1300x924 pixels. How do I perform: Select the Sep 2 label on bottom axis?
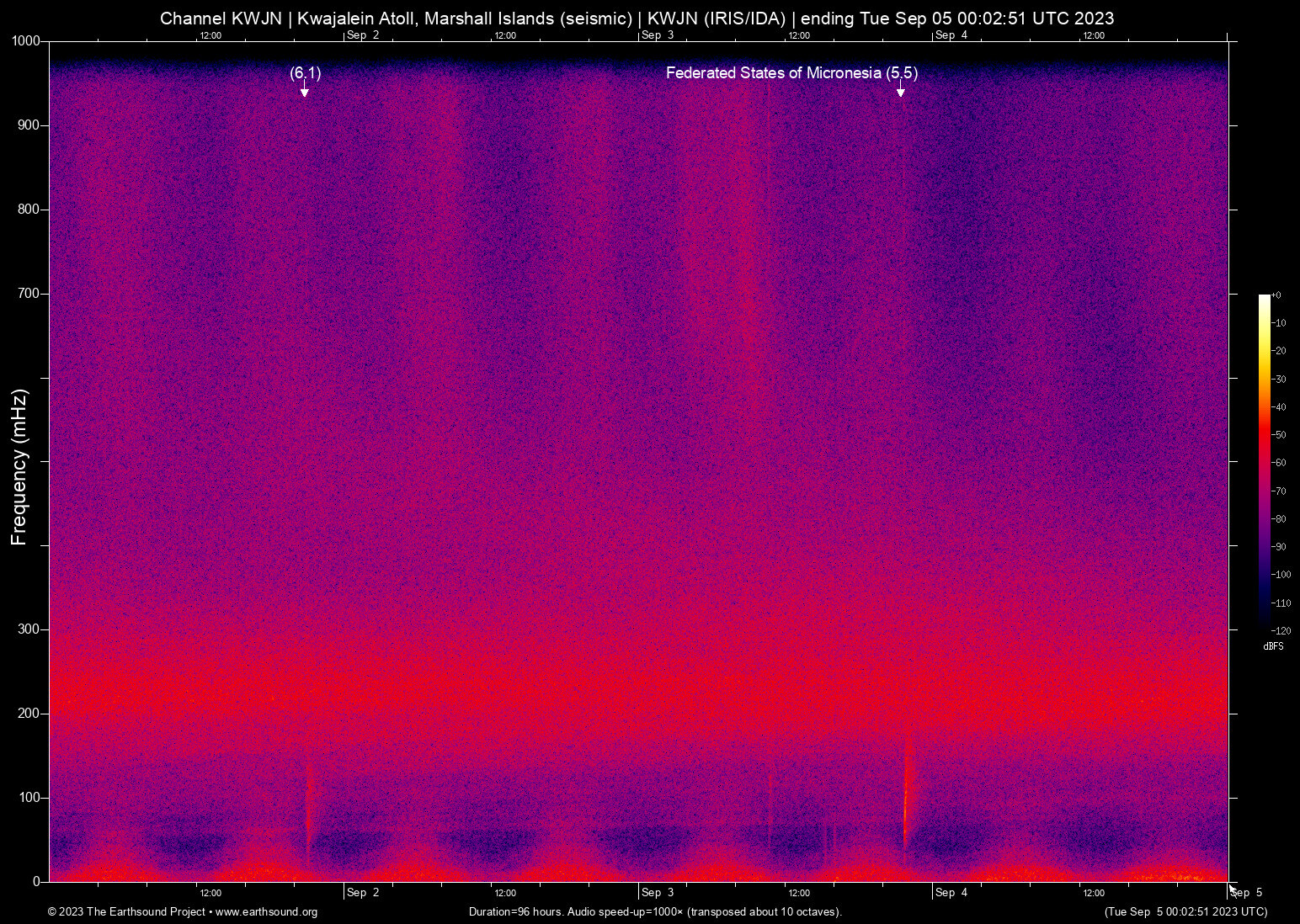click(x=363, y=892)
